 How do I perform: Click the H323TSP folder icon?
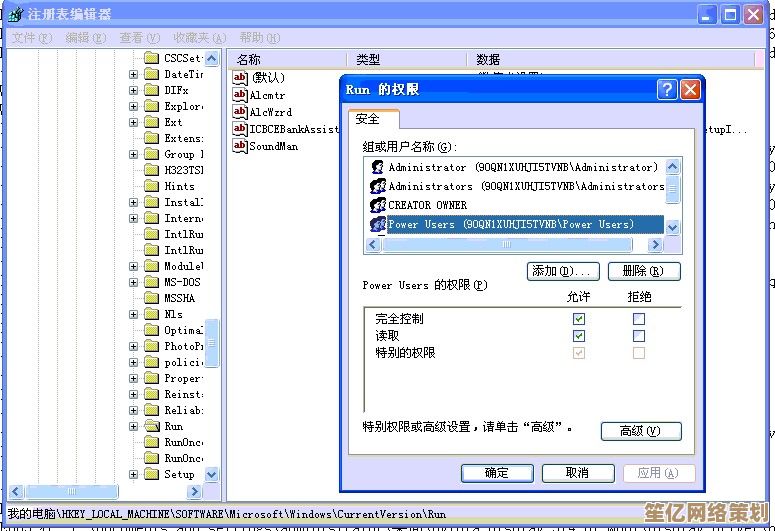[151, 170]
